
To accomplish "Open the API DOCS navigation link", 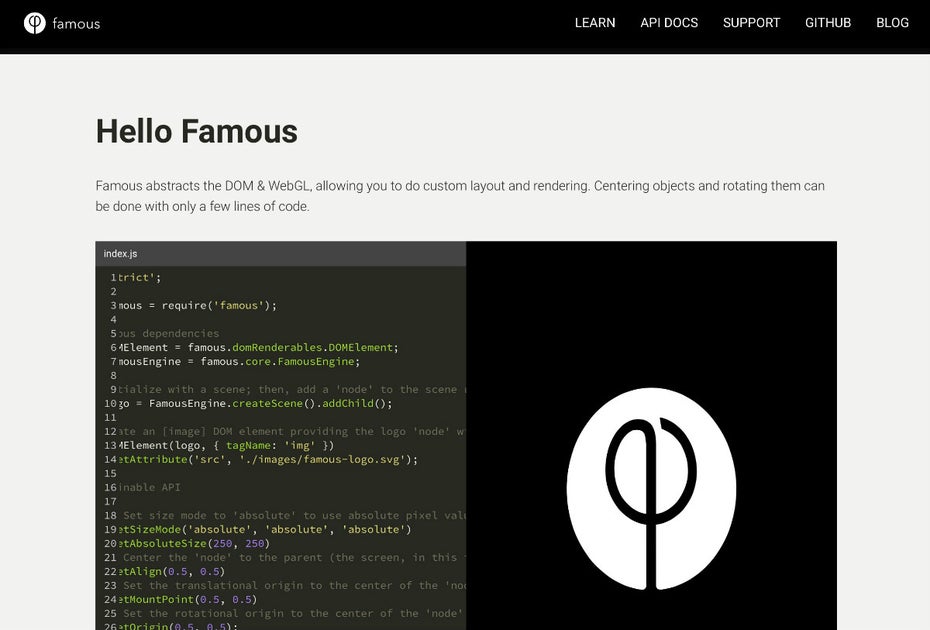I will click(x=669, y=23).
